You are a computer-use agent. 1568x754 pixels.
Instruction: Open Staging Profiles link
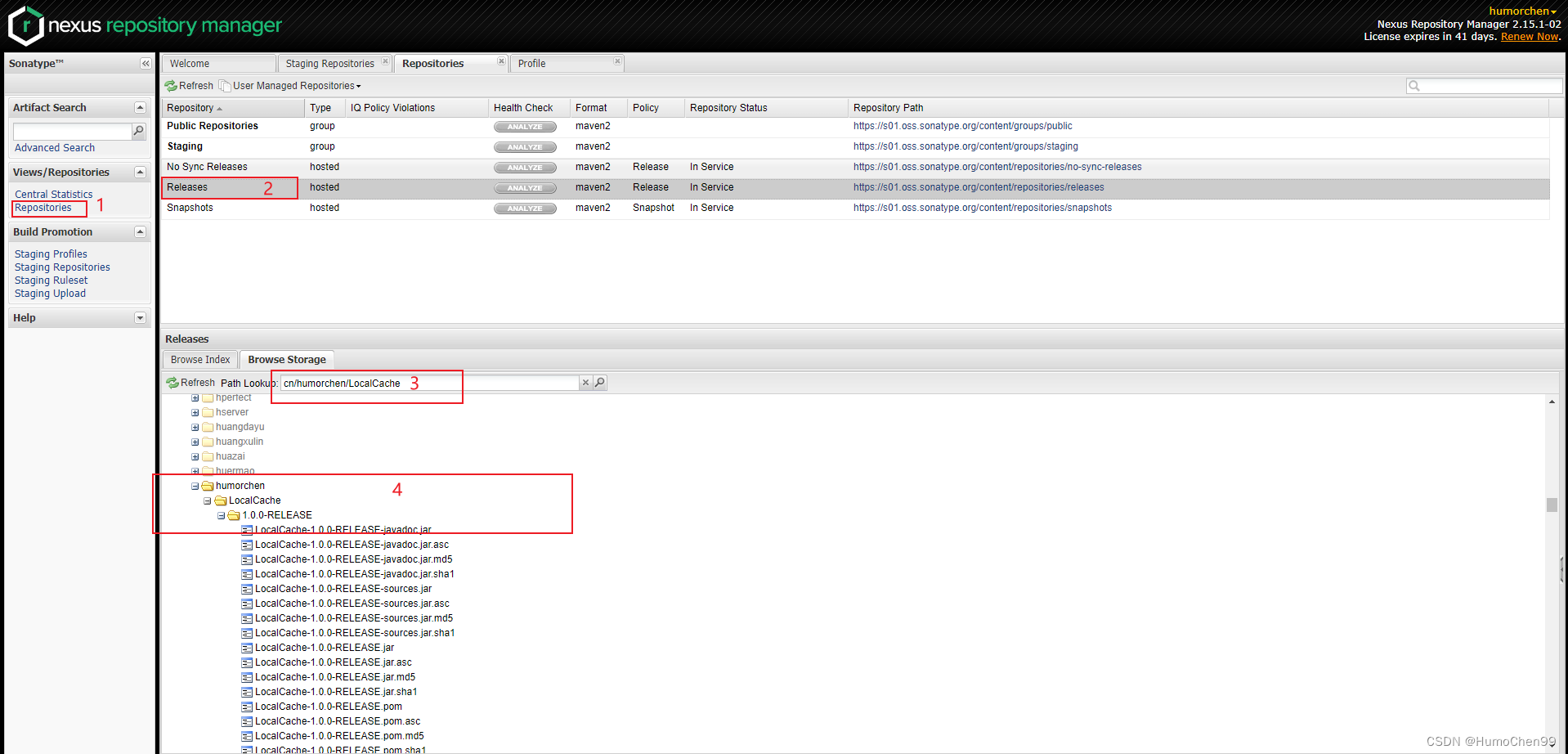tap(51, 254)
